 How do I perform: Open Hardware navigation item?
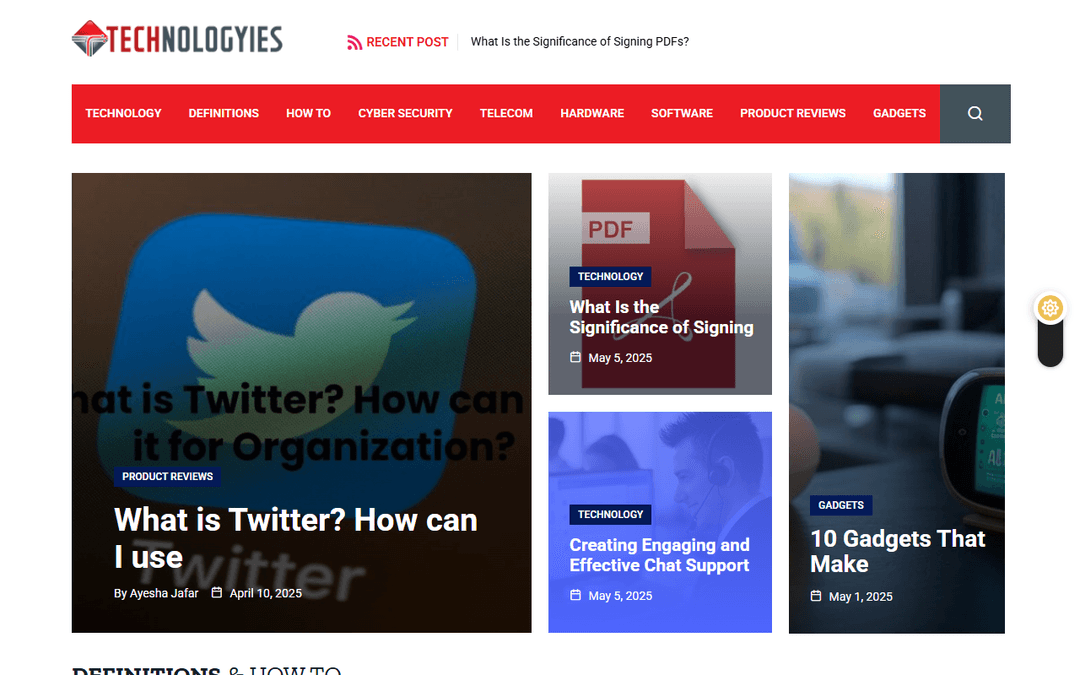592,114
